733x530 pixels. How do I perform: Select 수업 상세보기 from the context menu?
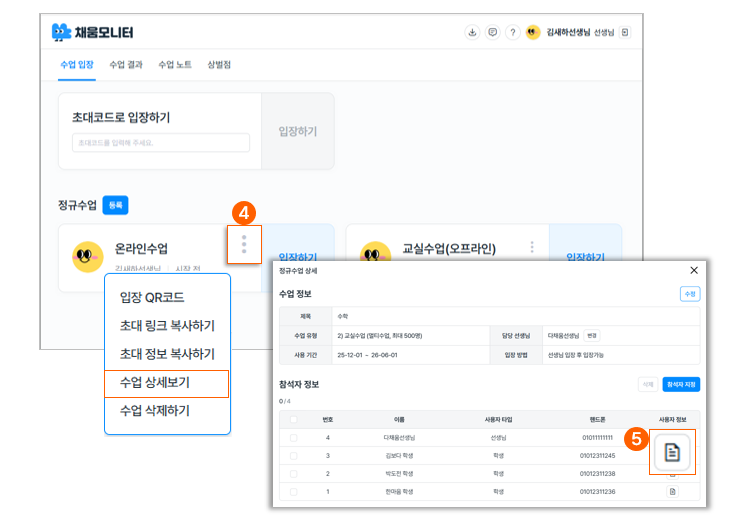click(x=166, y=383)
